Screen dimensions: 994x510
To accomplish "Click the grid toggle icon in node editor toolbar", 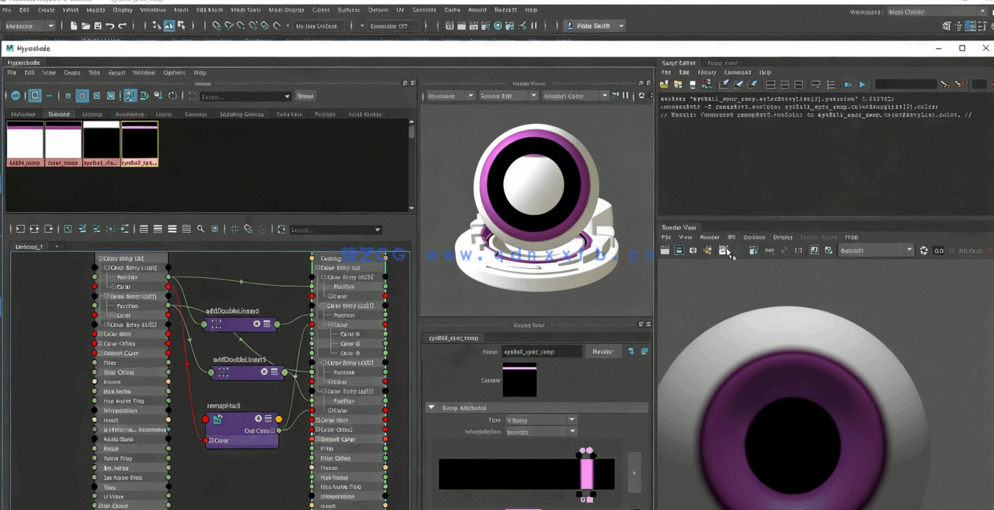I will (234, 229).
